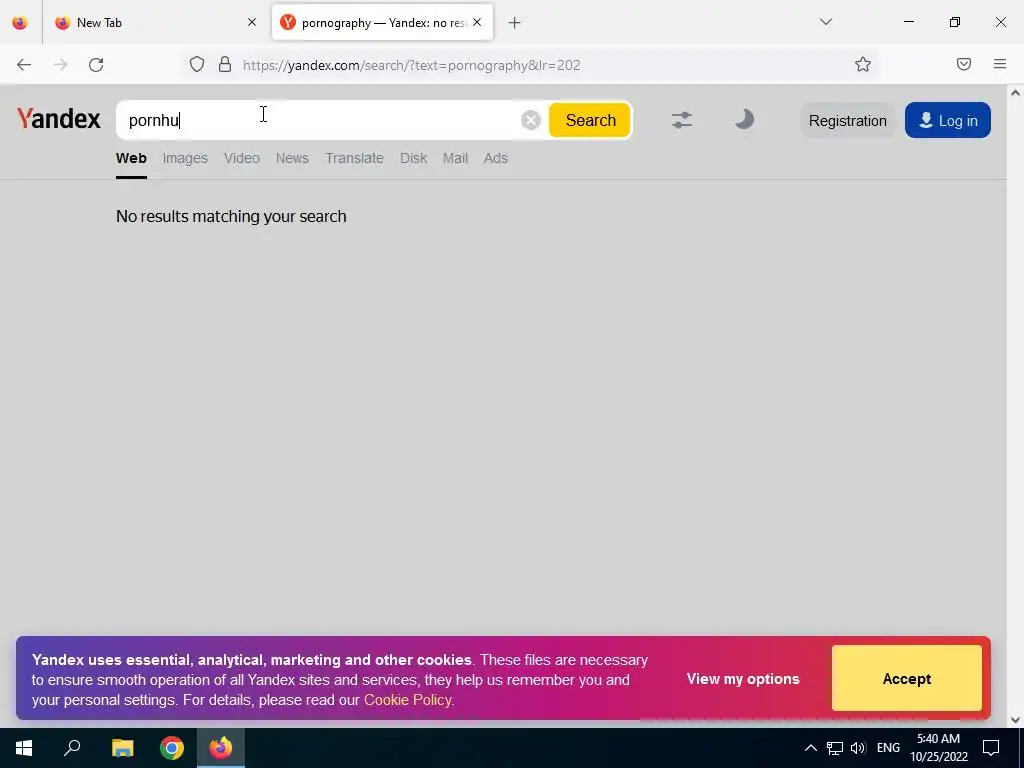Image resolution: width=1024 pixels, height=768 pixels.
Task: Open tracking protection shield panel
Action: coord(197,65)
